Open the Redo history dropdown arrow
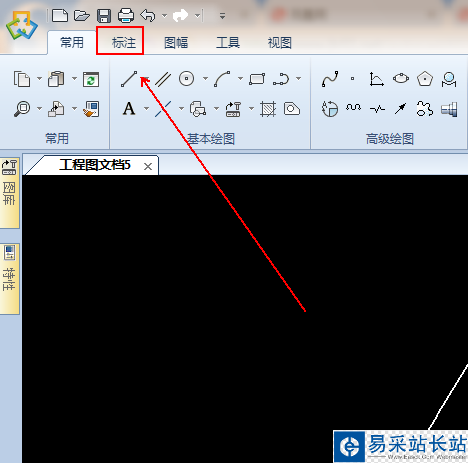 (197, 16)
